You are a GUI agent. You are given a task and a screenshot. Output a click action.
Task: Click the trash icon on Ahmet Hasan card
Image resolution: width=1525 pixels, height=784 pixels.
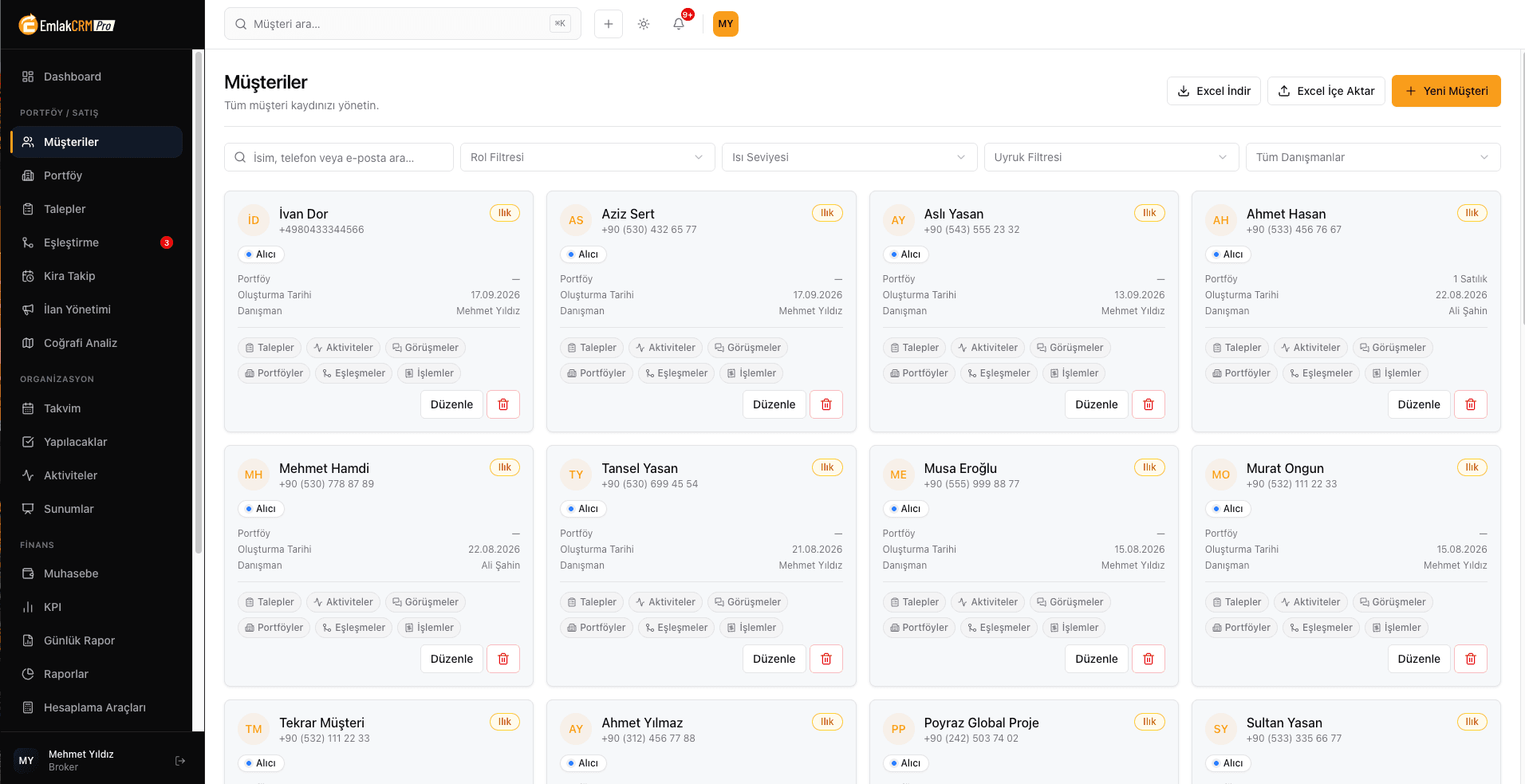[1471, 404]
